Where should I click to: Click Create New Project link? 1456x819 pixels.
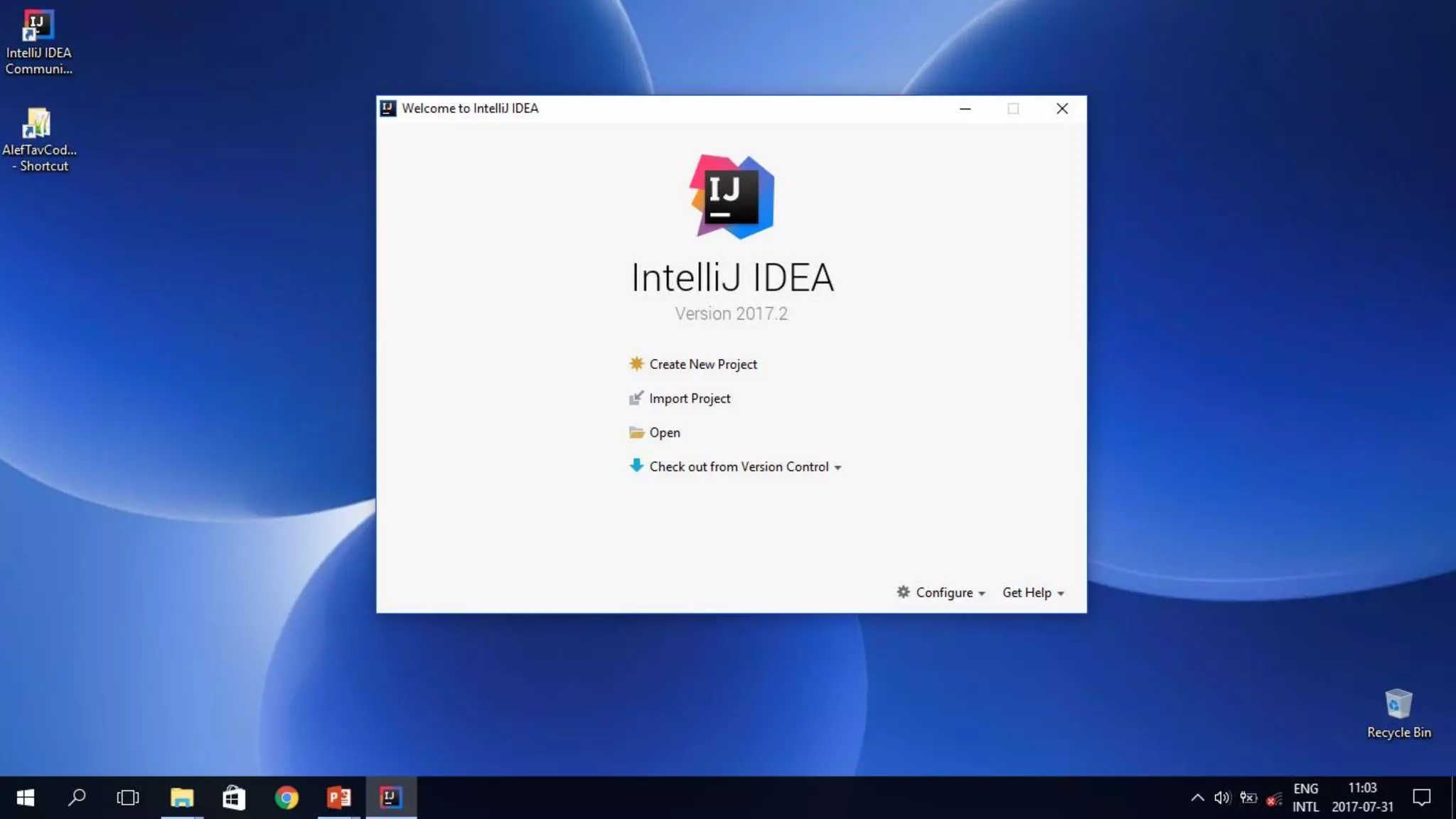[702, 364]
